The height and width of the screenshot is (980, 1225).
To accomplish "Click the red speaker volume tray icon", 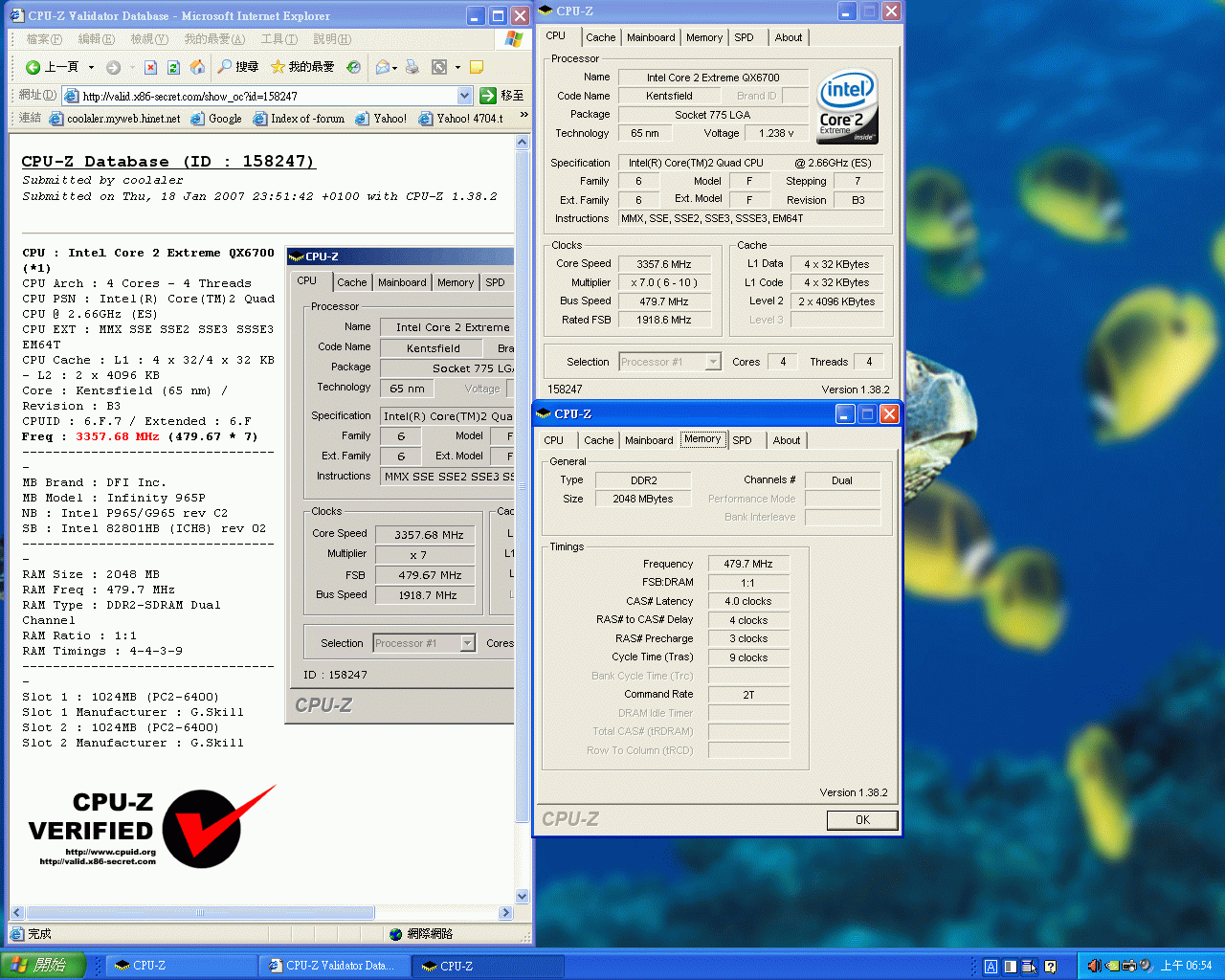I will (1094, 966).
